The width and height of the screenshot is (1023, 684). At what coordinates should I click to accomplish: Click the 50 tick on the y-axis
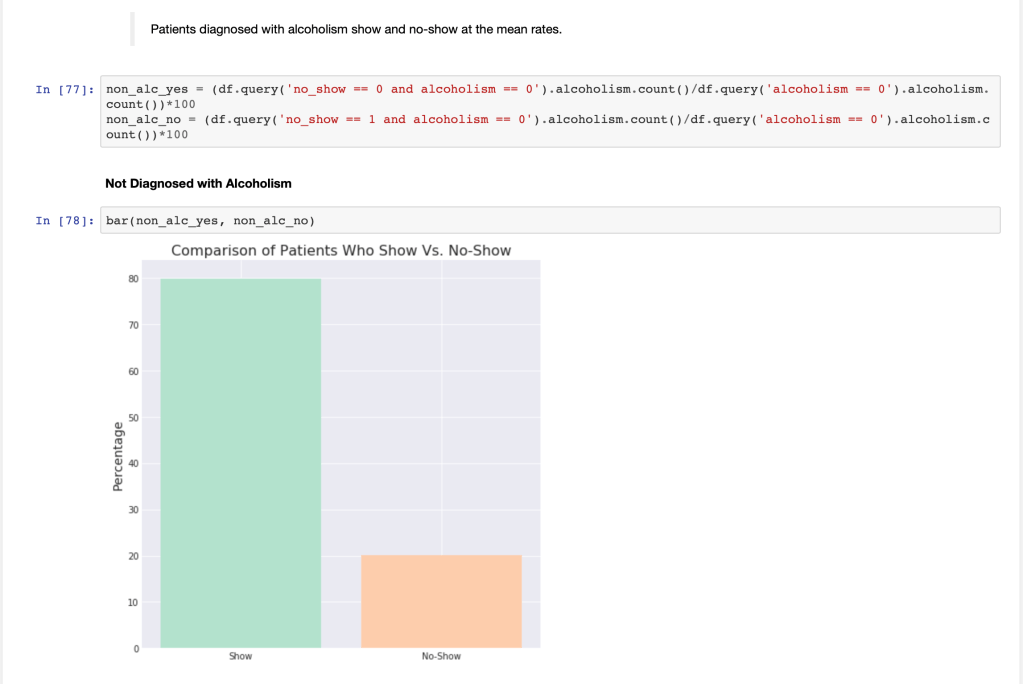click(x=133, y=418)
